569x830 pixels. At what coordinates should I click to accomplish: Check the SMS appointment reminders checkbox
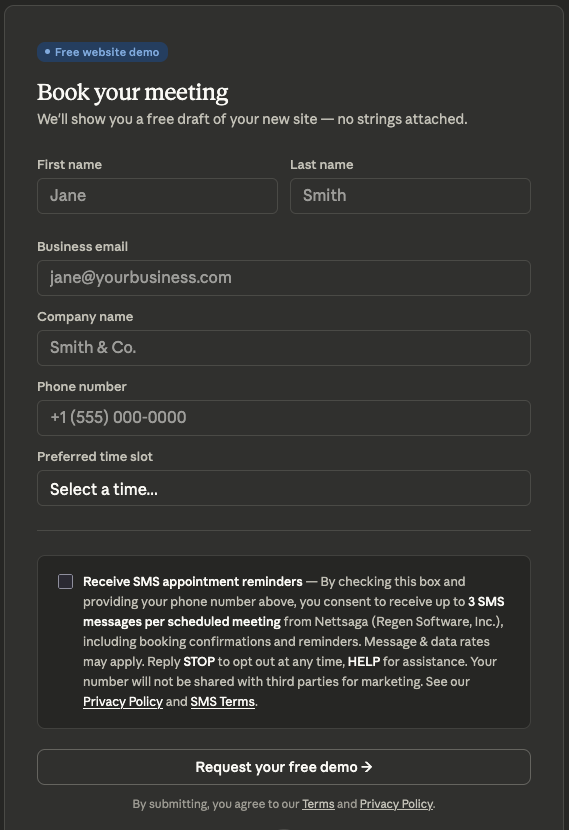click(65, 581)
